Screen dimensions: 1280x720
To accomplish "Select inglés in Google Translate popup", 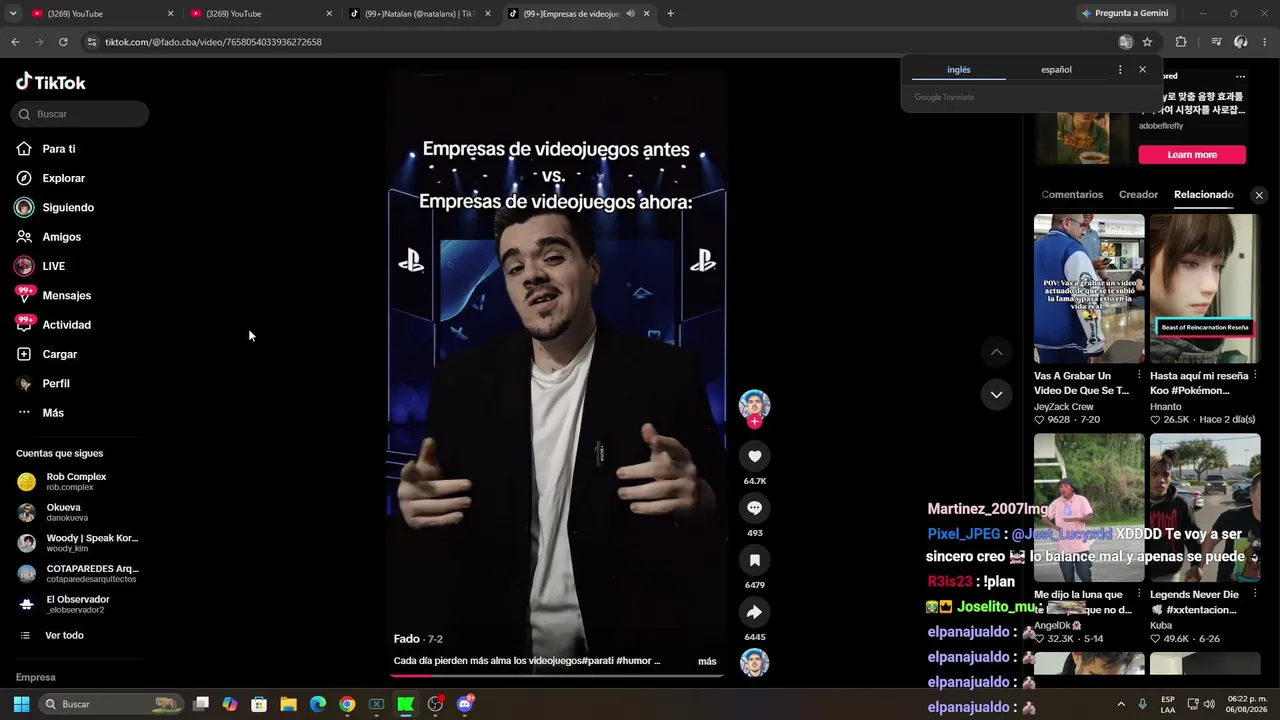I will point(959,70).
